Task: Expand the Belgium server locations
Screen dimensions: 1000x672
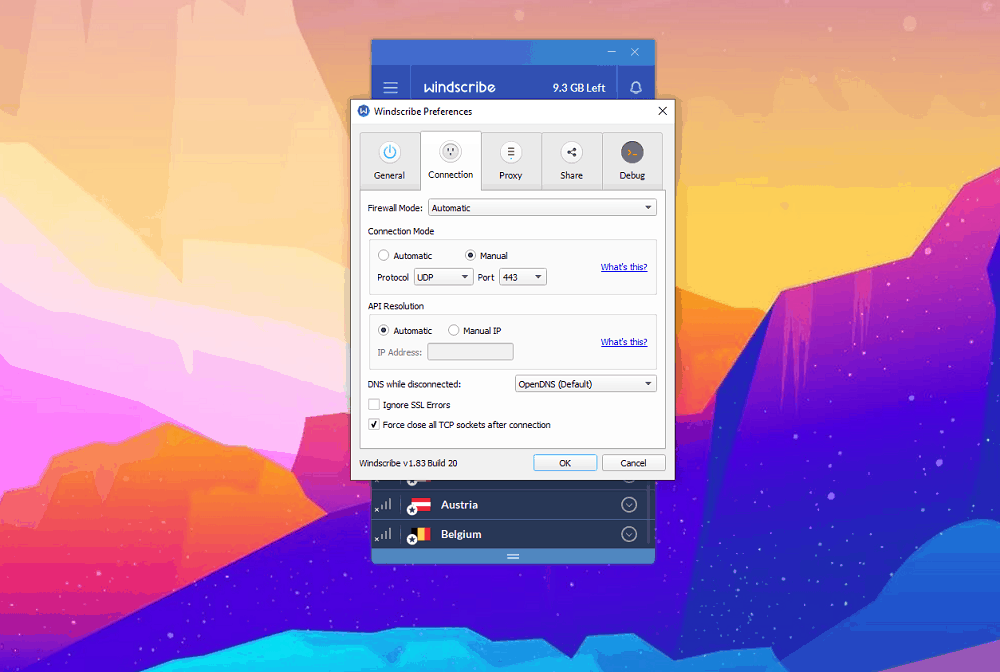Action: pyautogui.click(x=629, y=534)
